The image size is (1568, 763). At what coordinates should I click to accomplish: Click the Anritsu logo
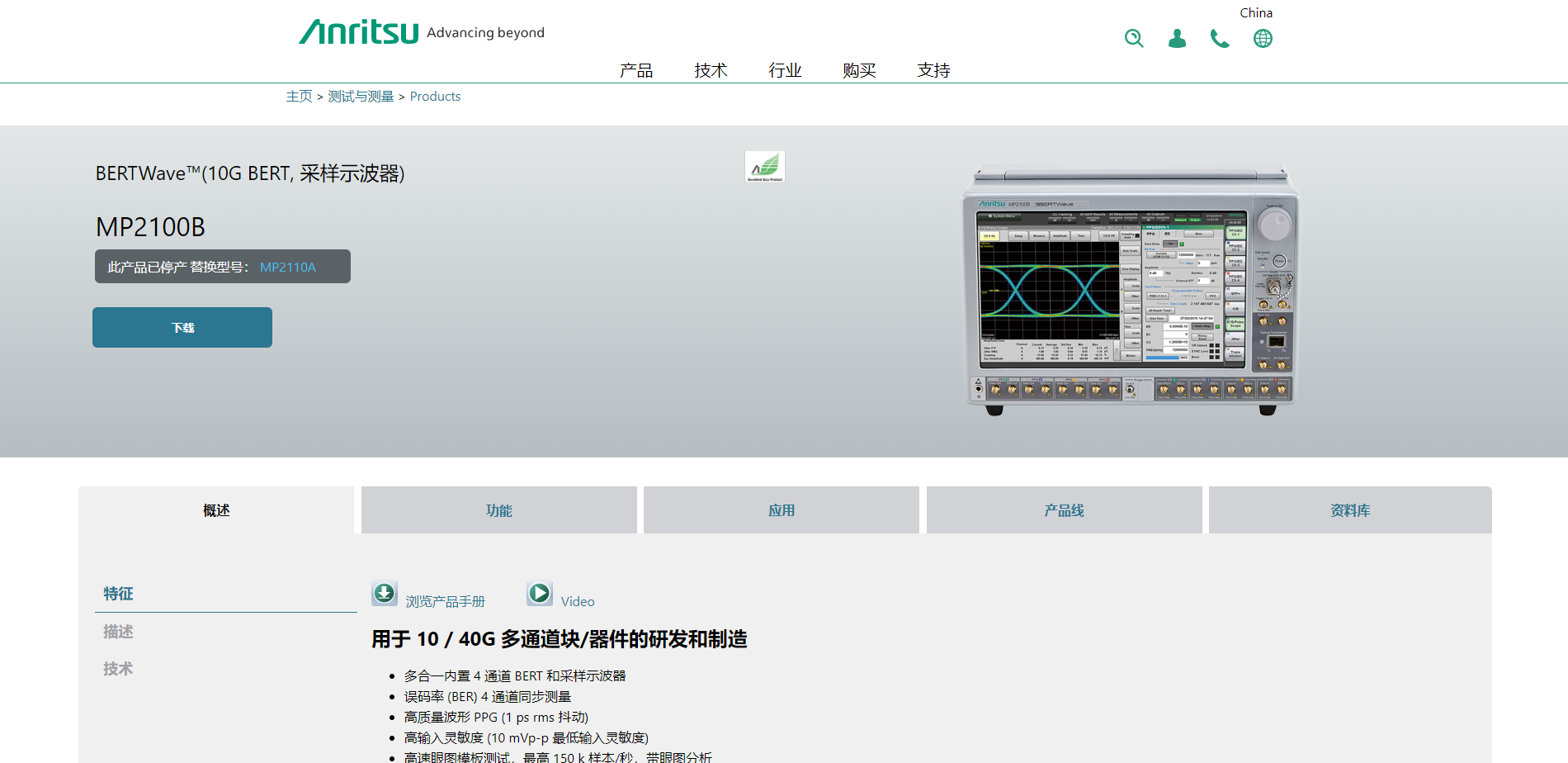point(359,32)
